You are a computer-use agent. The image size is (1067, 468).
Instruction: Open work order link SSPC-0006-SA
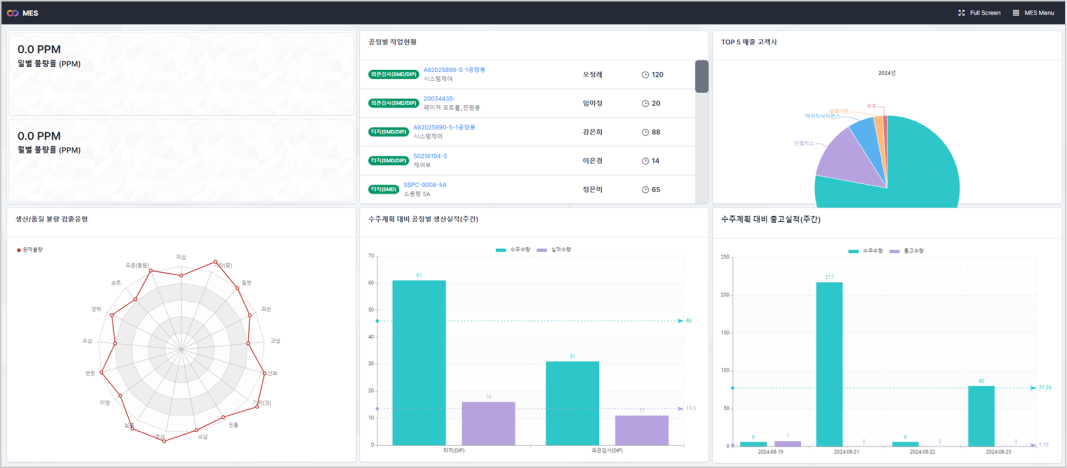[425, 185]
